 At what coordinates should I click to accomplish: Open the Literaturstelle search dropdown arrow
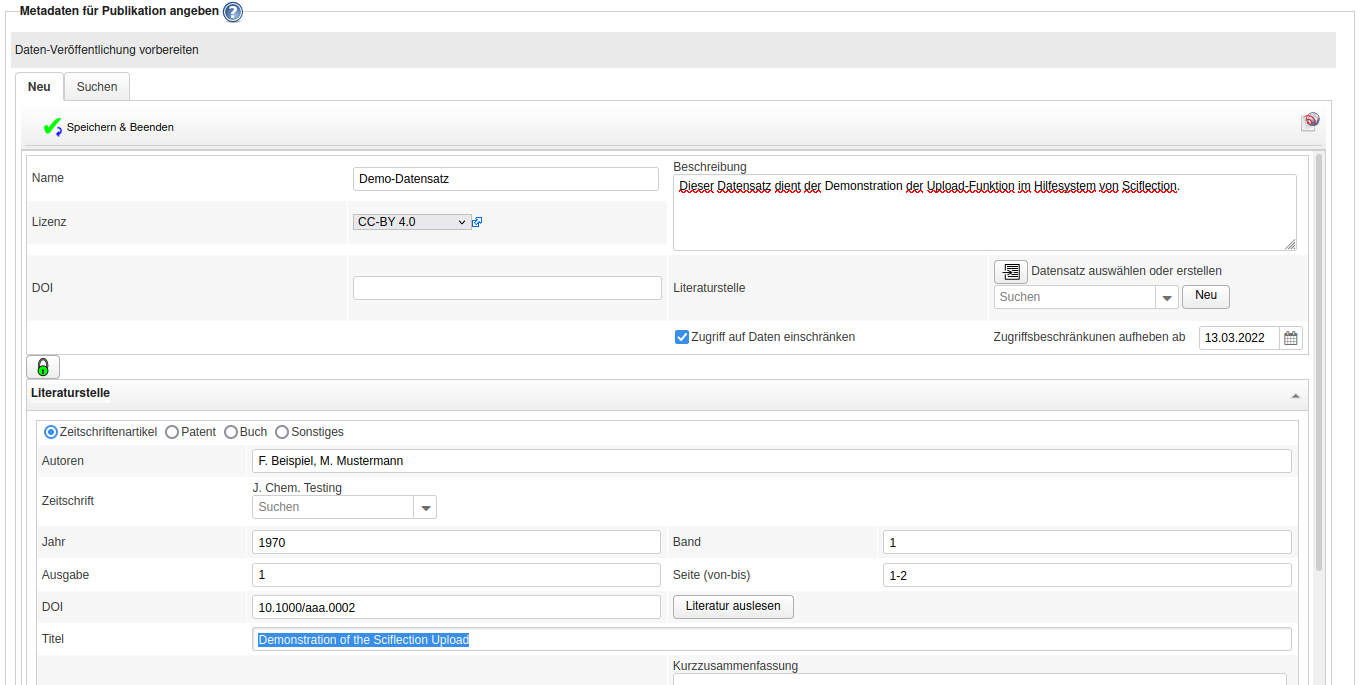[1167, 298]
